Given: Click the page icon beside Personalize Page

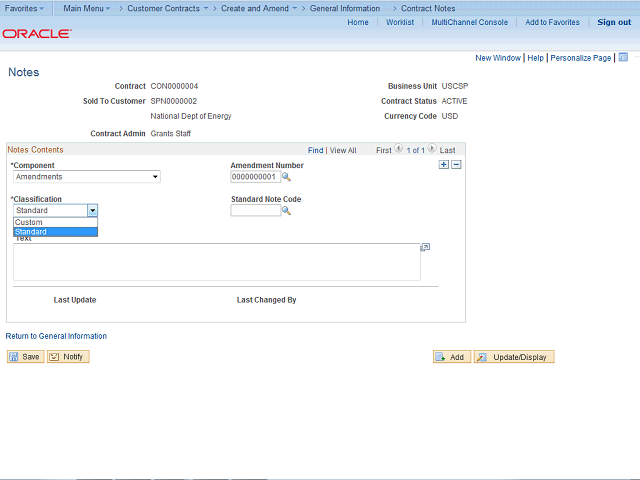Looking at the screenshot, I should [x=623, y=57].
